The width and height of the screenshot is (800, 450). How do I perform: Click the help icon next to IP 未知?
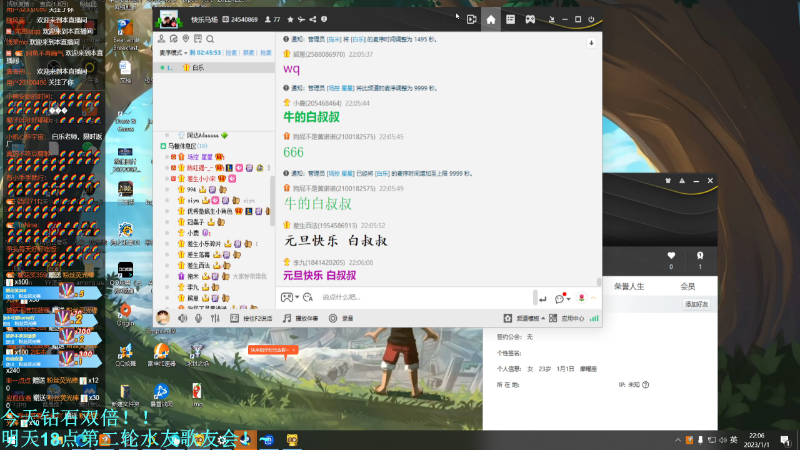pyautogui.click(x=646, y=385)
